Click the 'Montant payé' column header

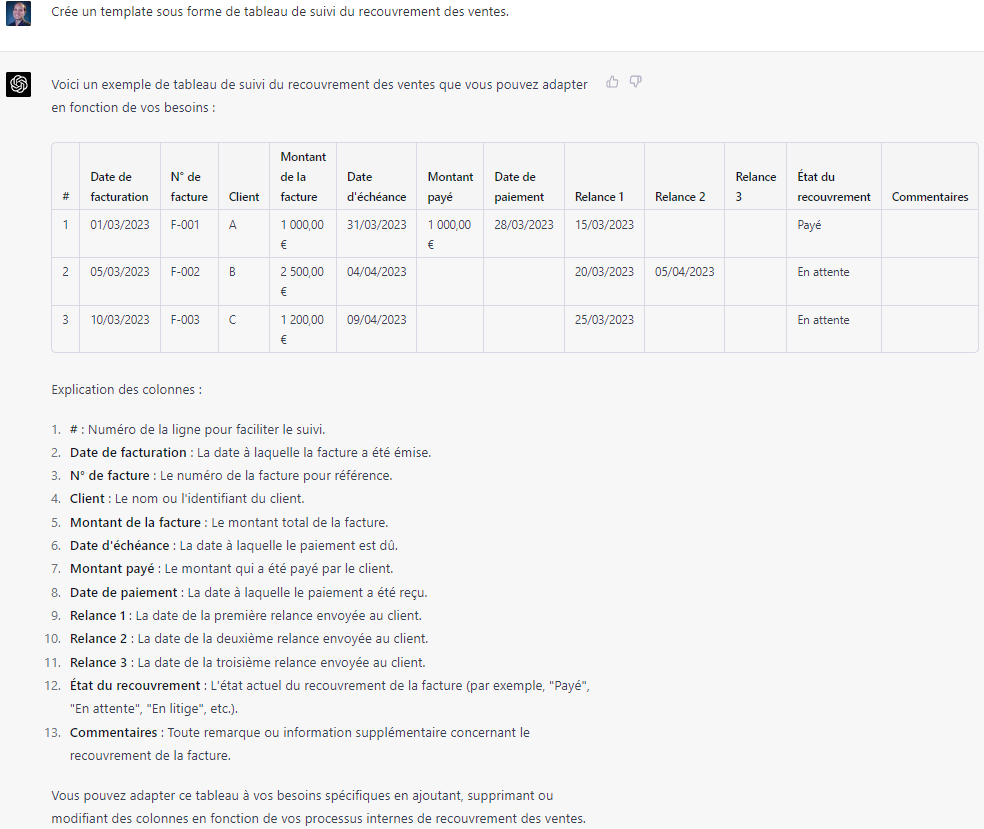coord(450,187)
